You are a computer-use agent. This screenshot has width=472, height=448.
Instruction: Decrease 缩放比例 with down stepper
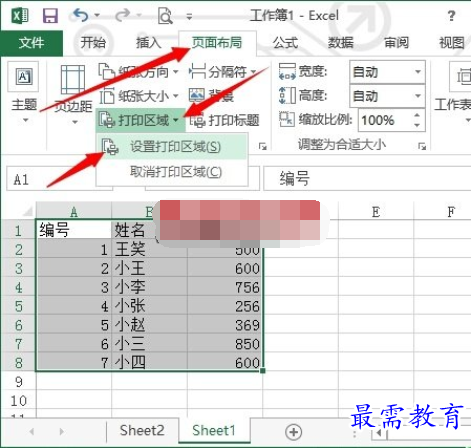[417, 125]
